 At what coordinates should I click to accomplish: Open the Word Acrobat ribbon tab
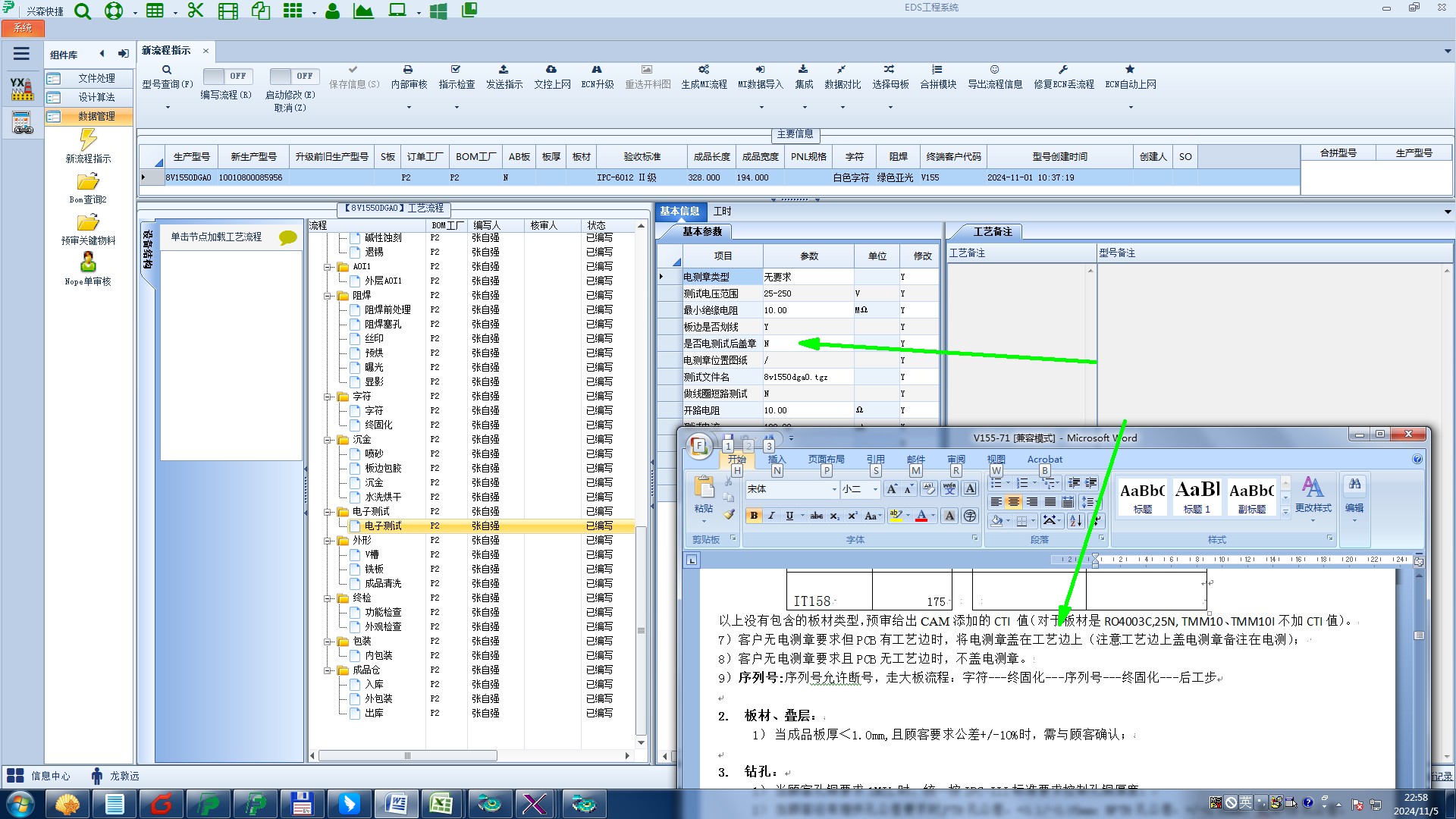coord(1044,460)
